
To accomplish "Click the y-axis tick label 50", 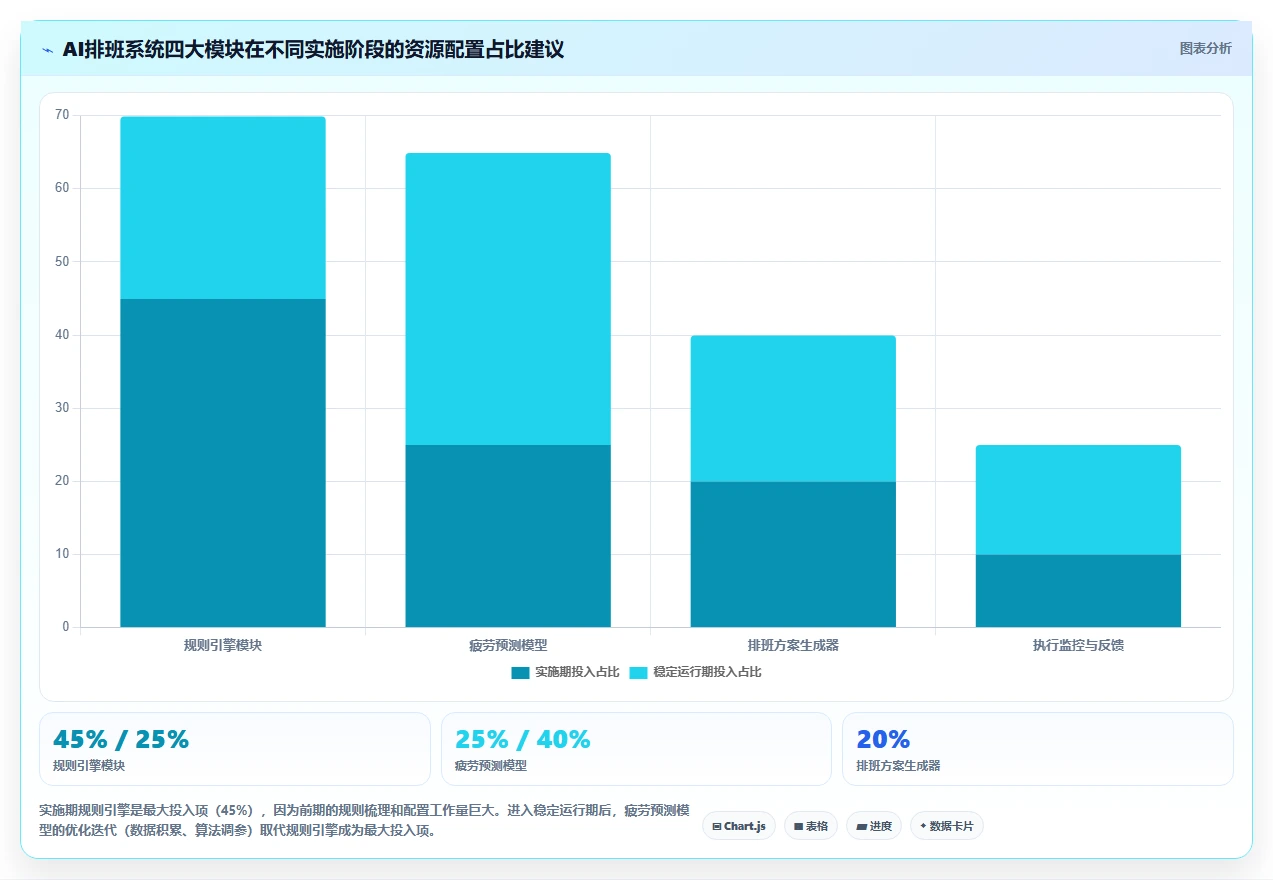I will (62, 261).
